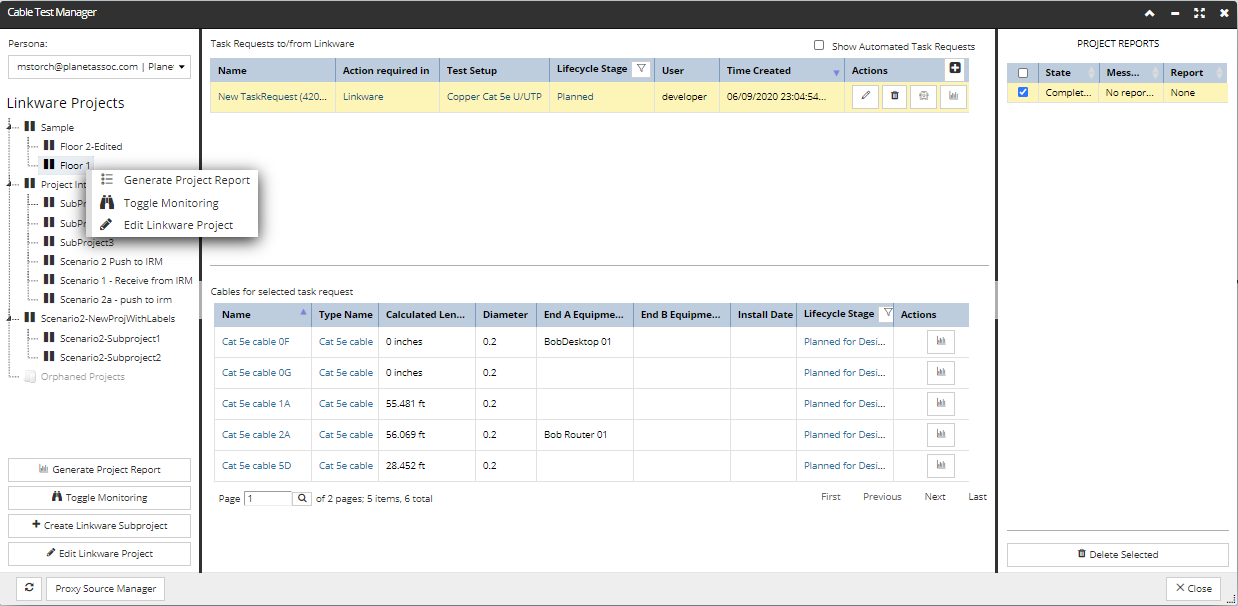Click chart action icon for Cat 5e cable 0F
1238x606 pixels.
tap(941, 342)
